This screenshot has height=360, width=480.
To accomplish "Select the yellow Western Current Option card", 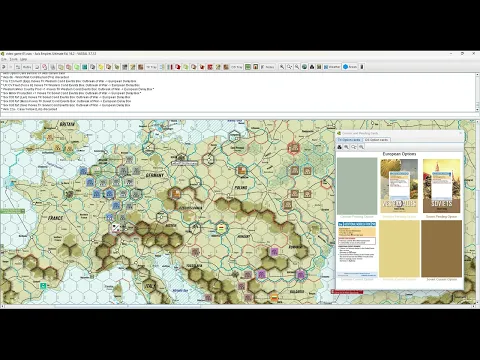I will [399, 249].
